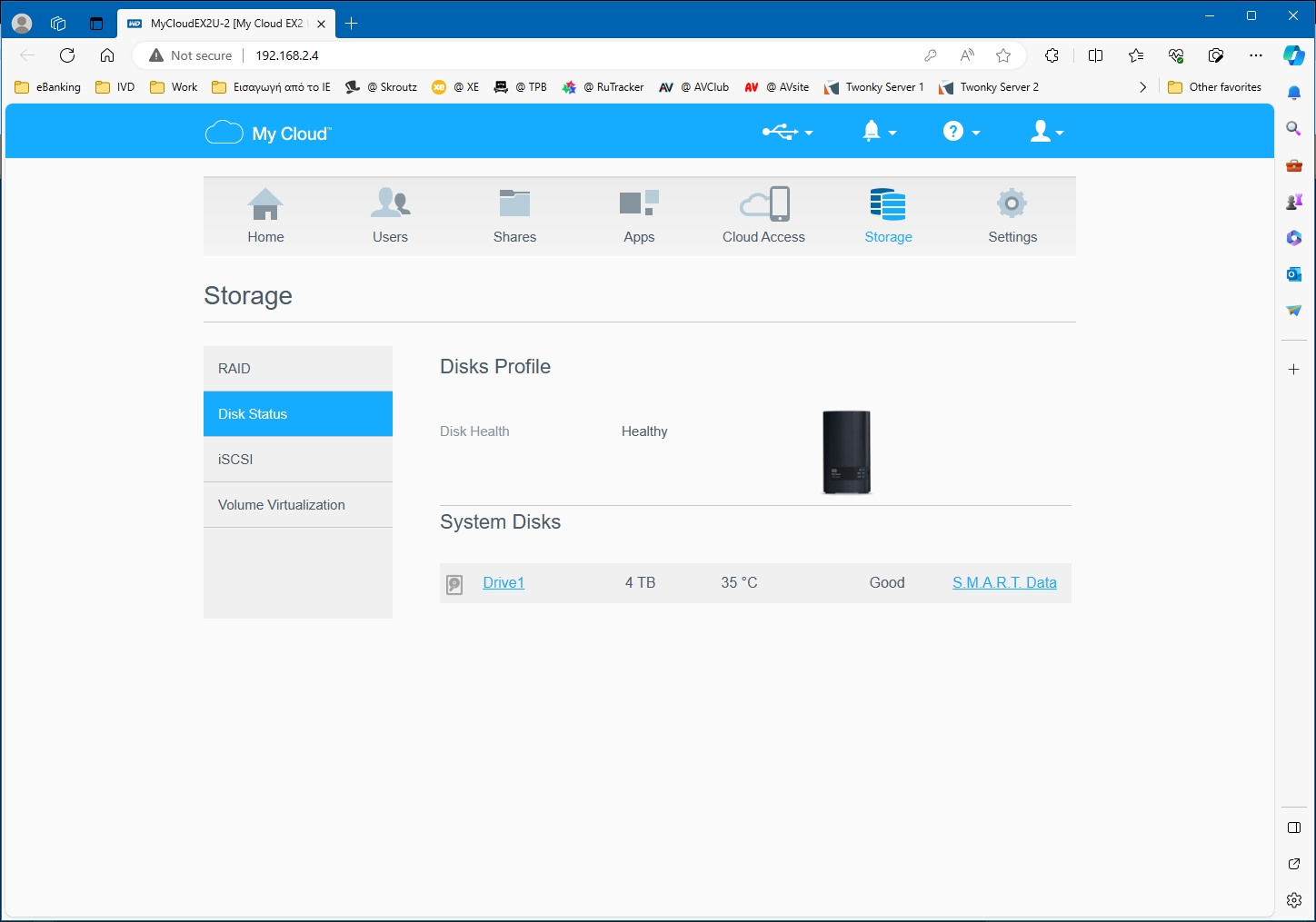Add this page to favorites star
The height and width of the screenshot is (922, 1316).
(x=1003, y=55)
